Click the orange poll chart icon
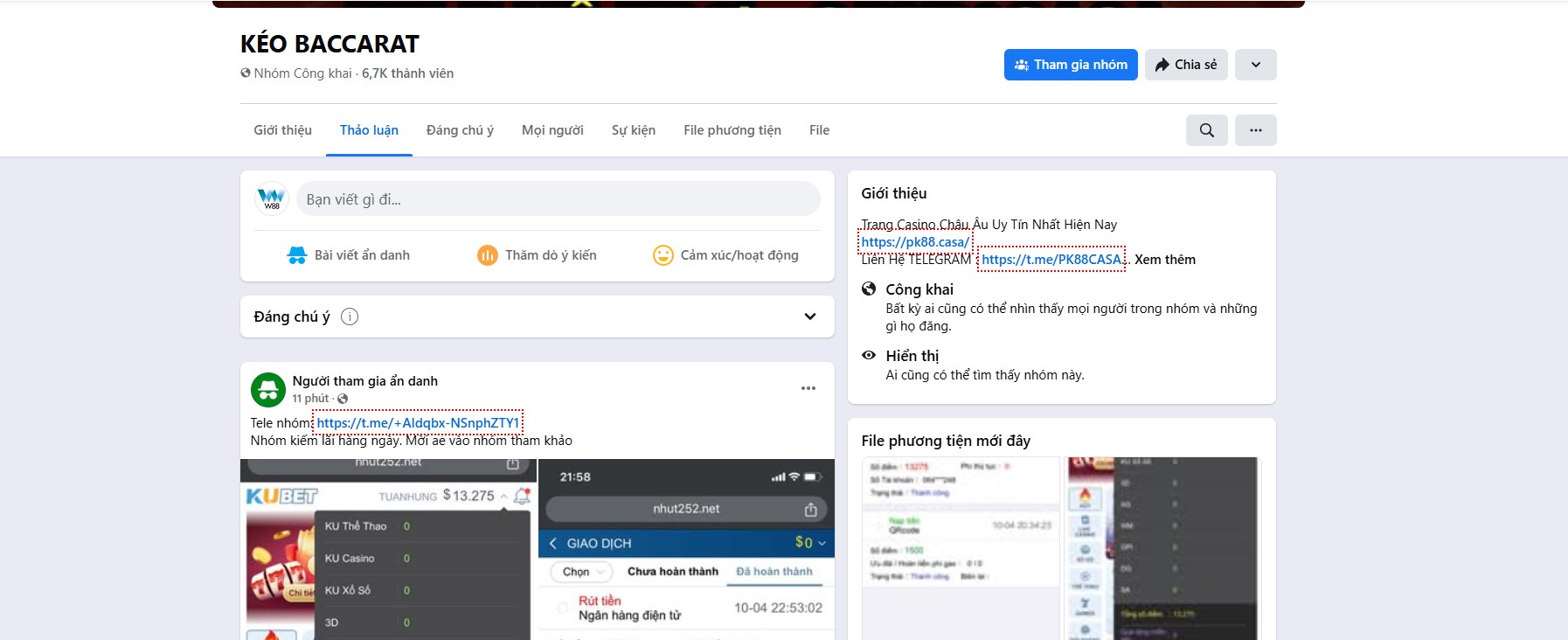Viewport: 1568px width, 640px height. (487, 255)
